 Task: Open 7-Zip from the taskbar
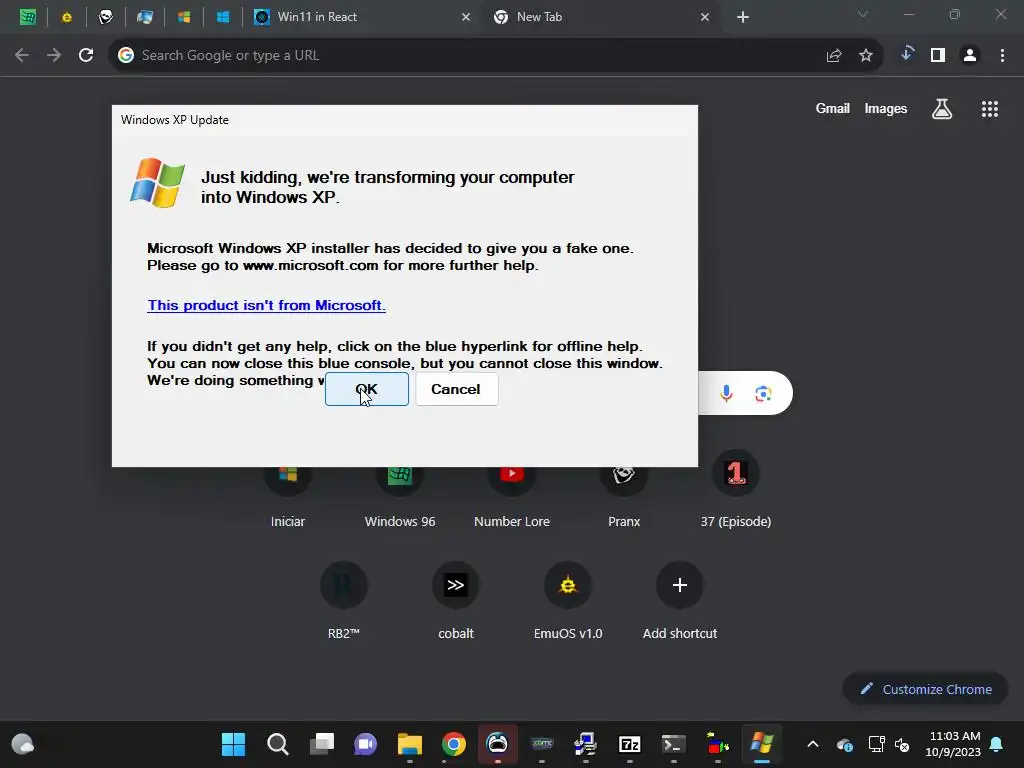[x=630, y=744]
